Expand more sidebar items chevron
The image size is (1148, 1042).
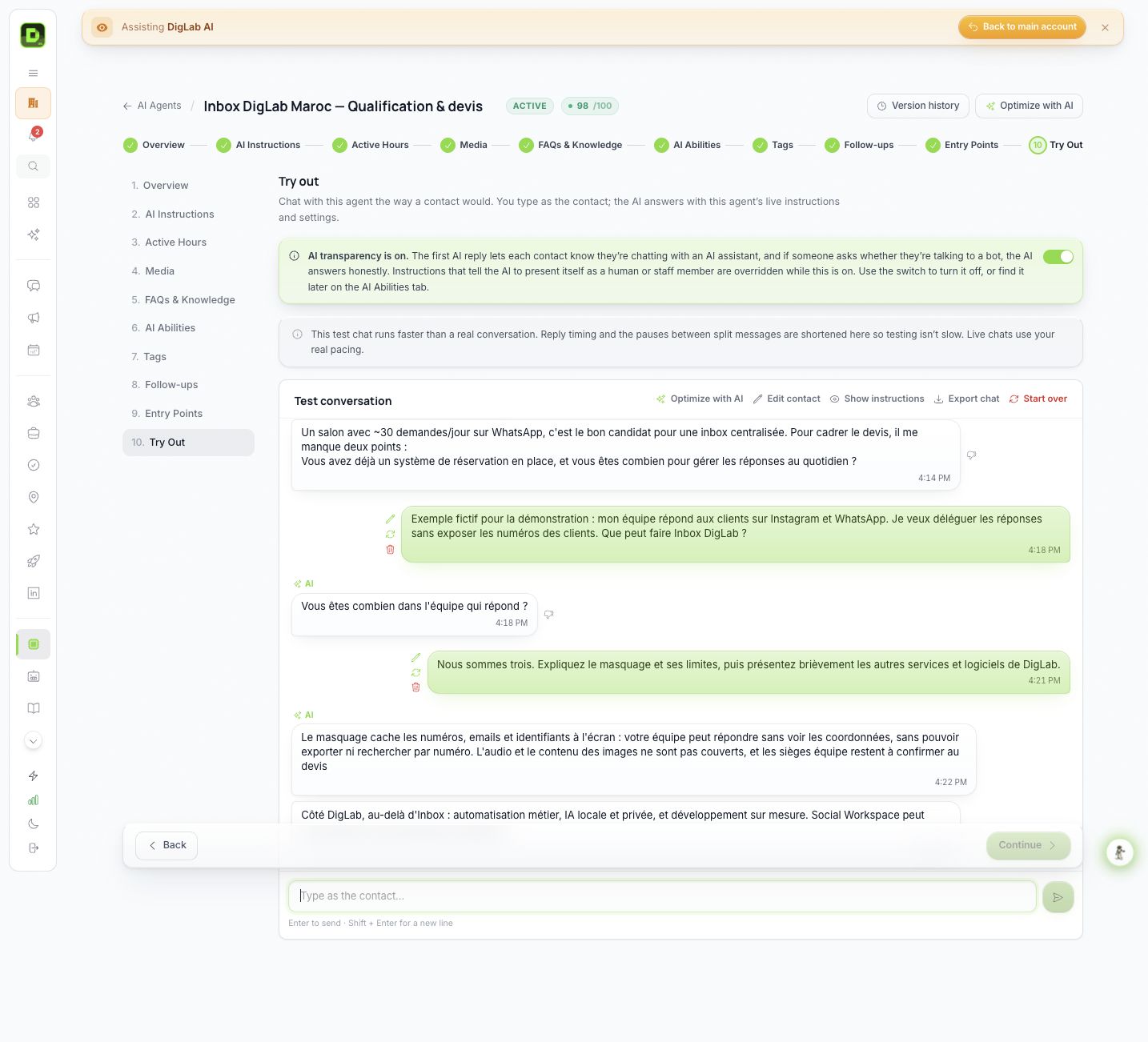coord(33,741)
